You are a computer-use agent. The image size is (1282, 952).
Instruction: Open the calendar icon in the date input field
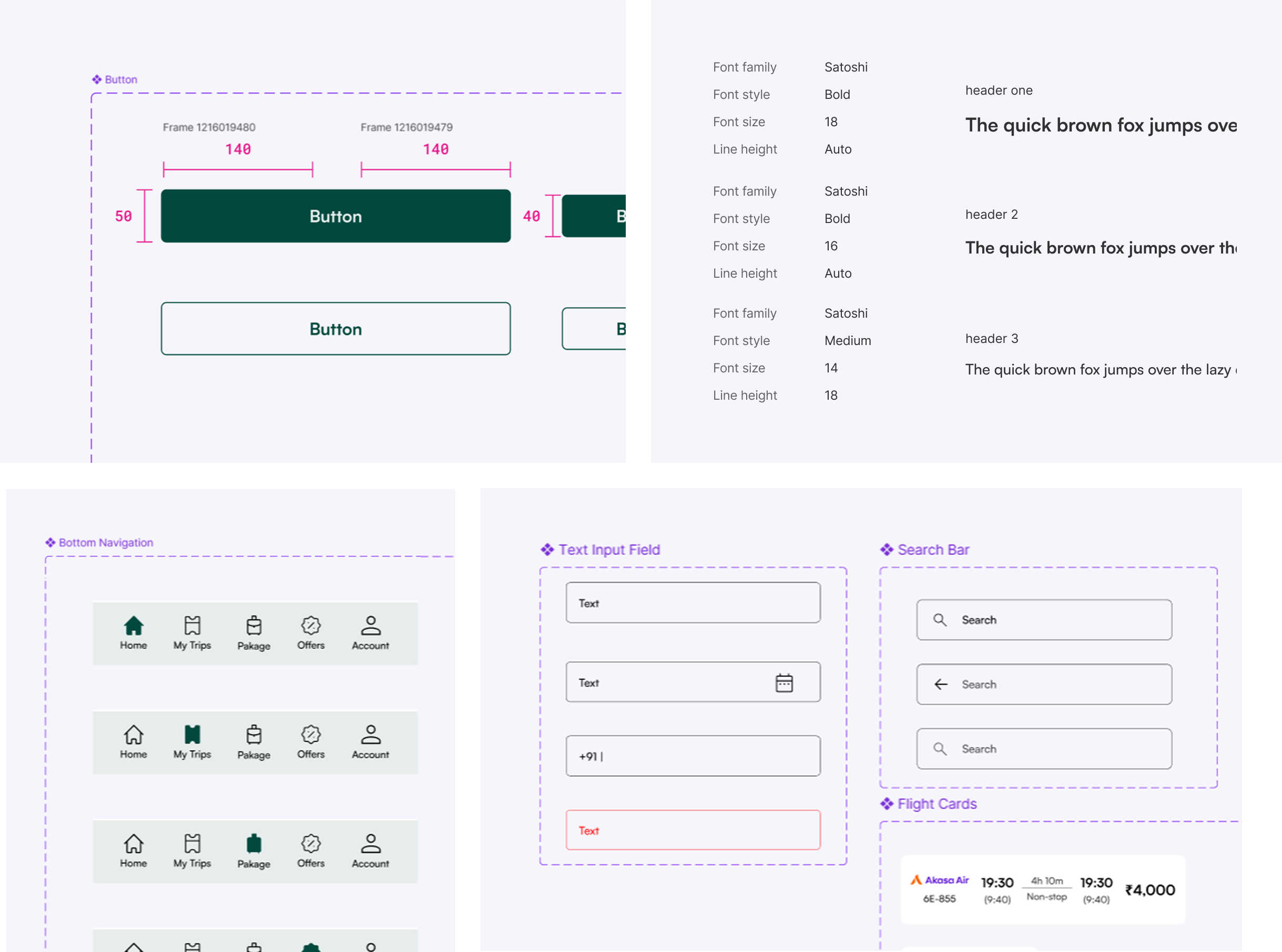pyautogui.click(x=785, y=682)
